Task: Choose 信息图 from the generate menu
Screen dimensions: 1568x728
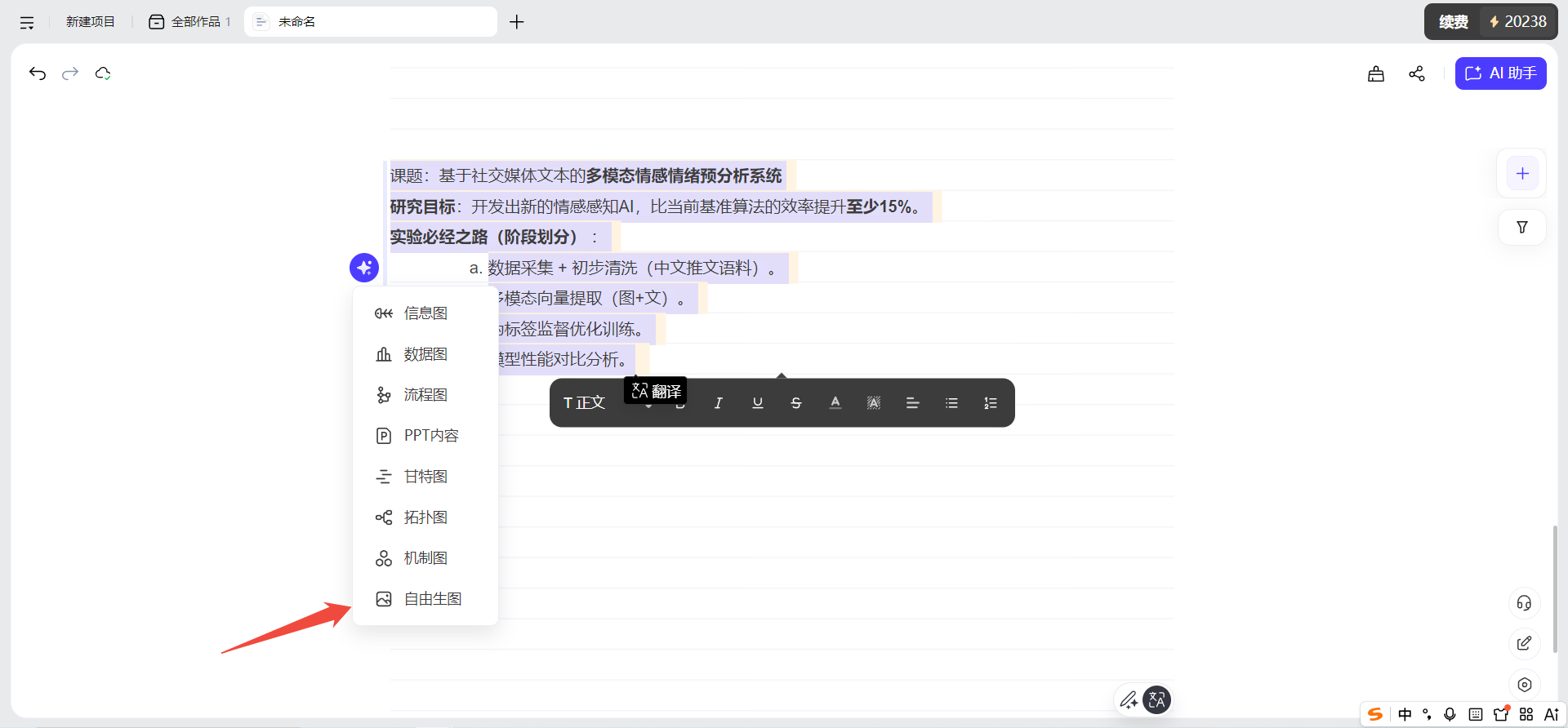Action: [425, 313]
